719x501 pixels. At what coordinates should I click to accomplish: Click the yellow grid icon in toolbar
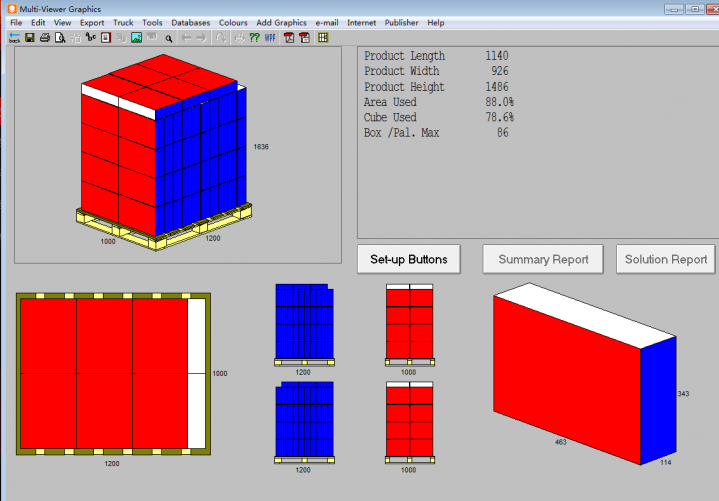(x=322, y=38)
